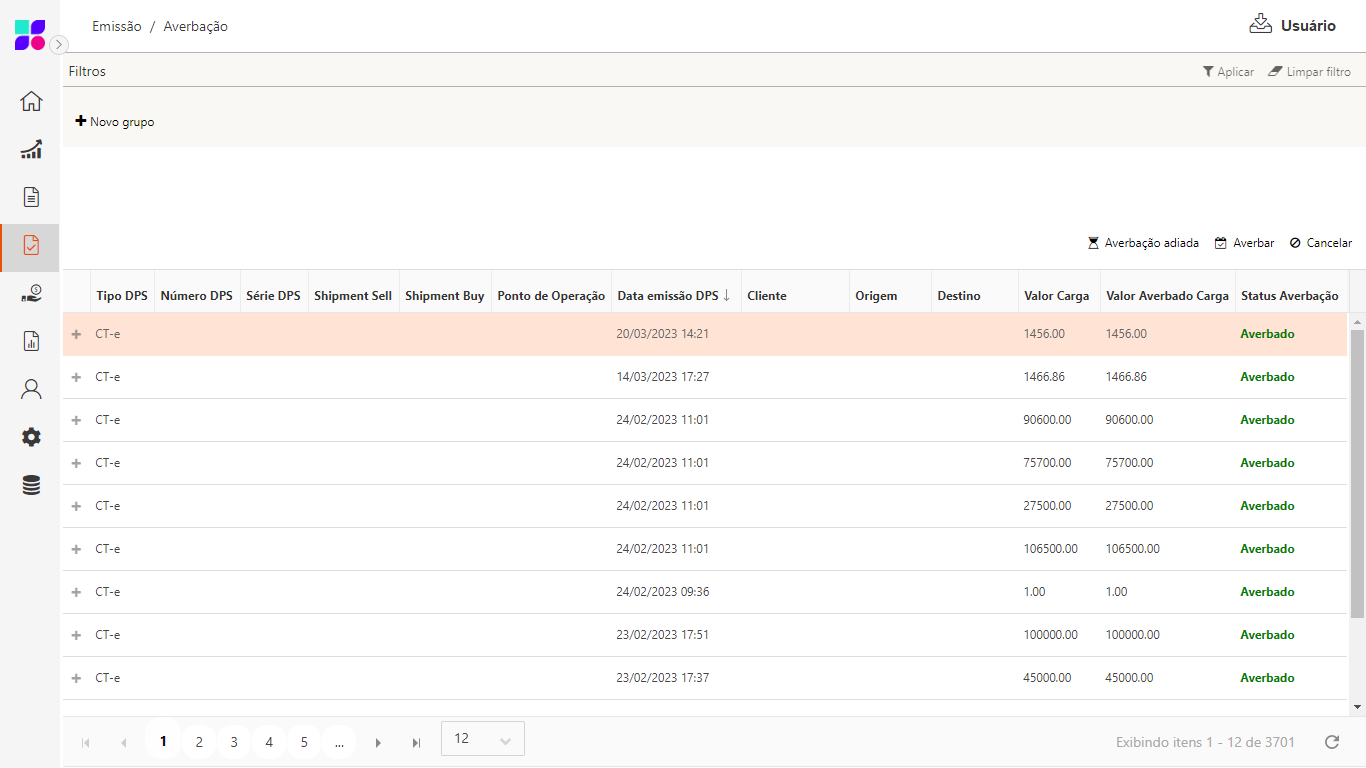Screen dimensions: 1366x768
Task: Click the Emissão breadcrumb
Action: pos(117,27)
